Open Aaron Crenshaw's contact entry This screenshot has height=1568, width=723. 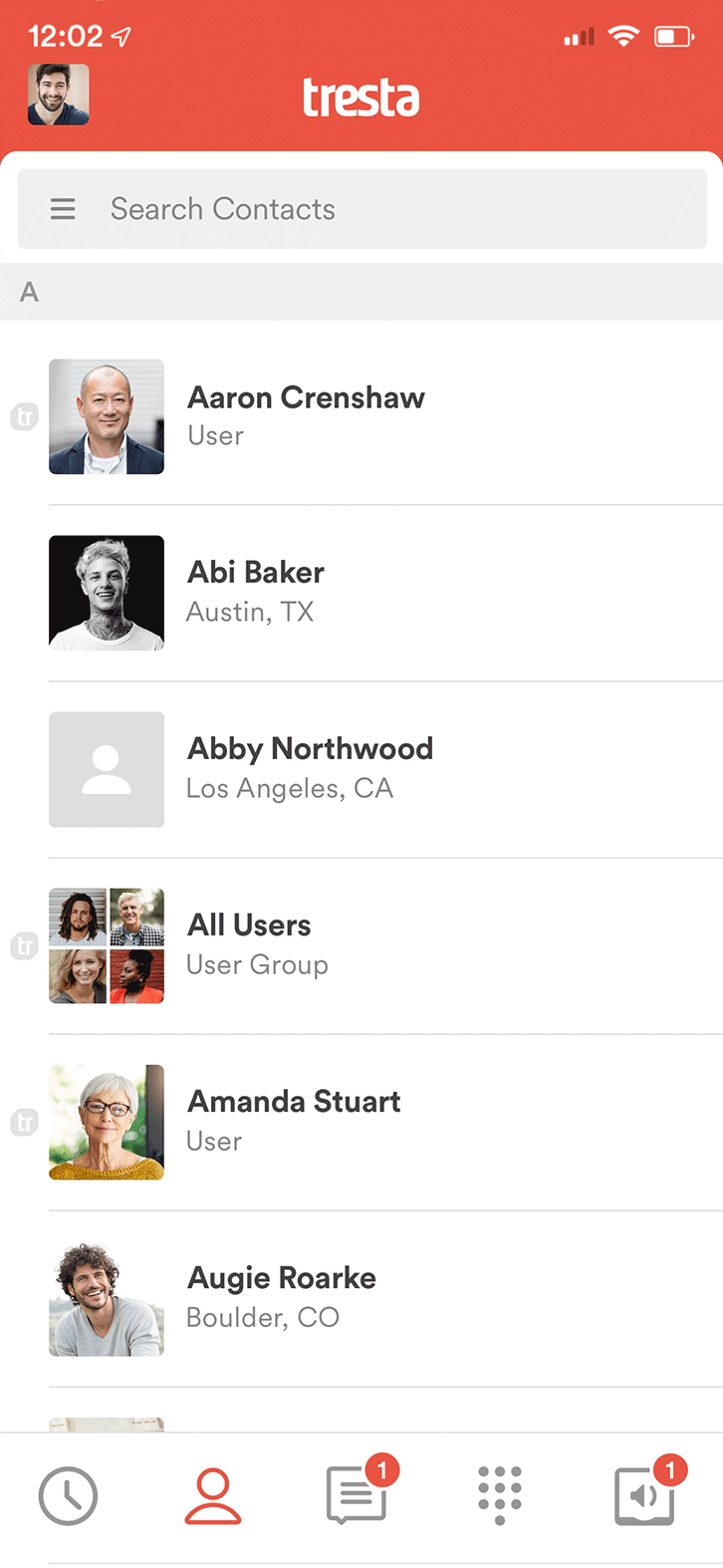[306, 416]
